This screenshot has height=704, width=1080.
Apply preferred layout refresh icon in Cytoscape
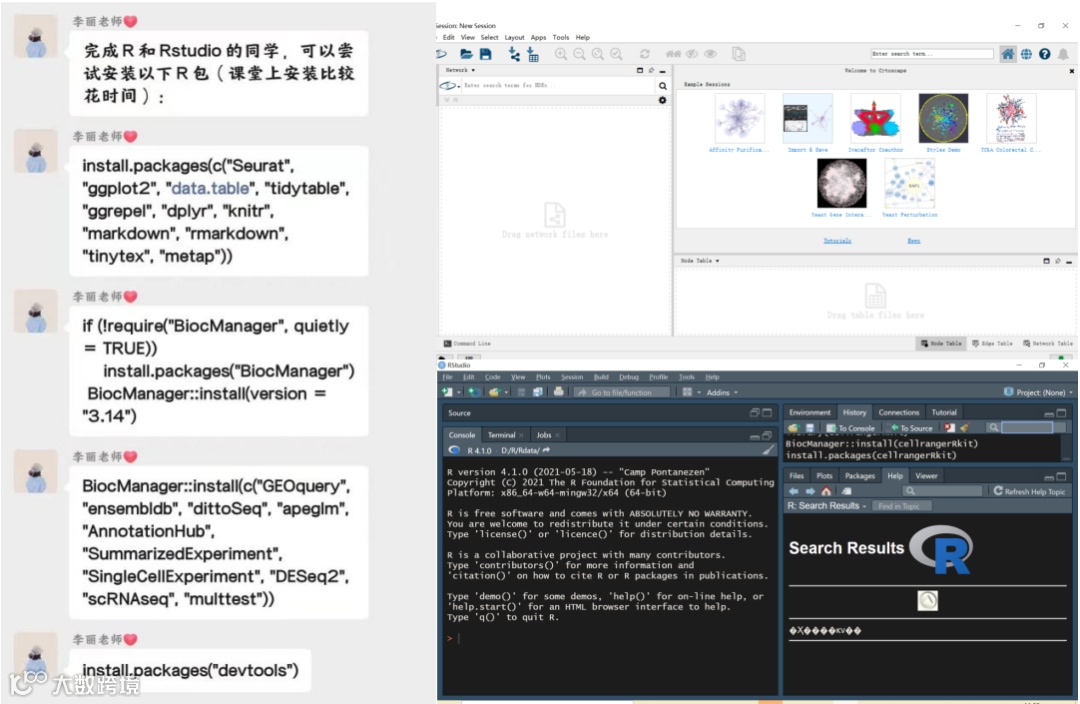coord(645,54)
